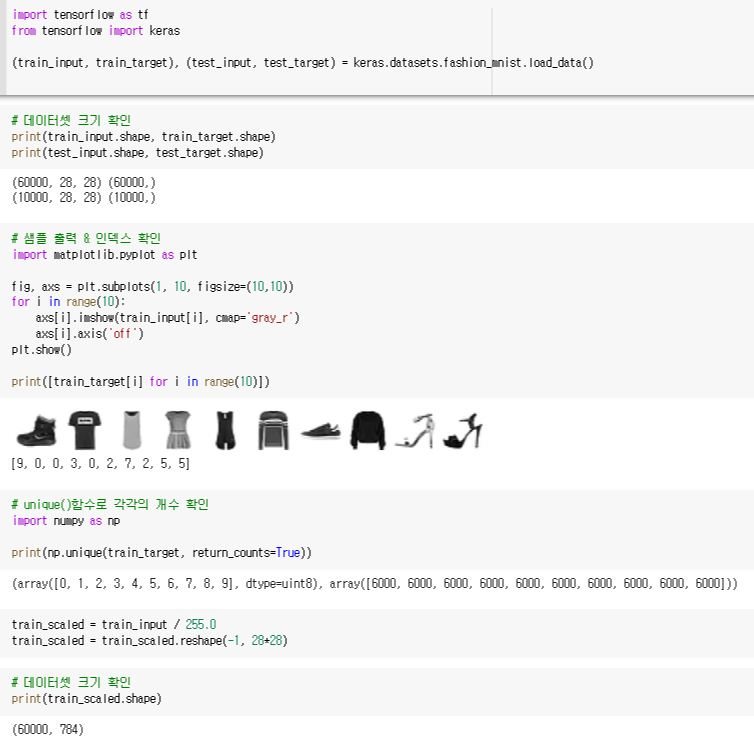
Task: Click the print(train_input.shape, train_target.shape) line
Action: [143, 137]
